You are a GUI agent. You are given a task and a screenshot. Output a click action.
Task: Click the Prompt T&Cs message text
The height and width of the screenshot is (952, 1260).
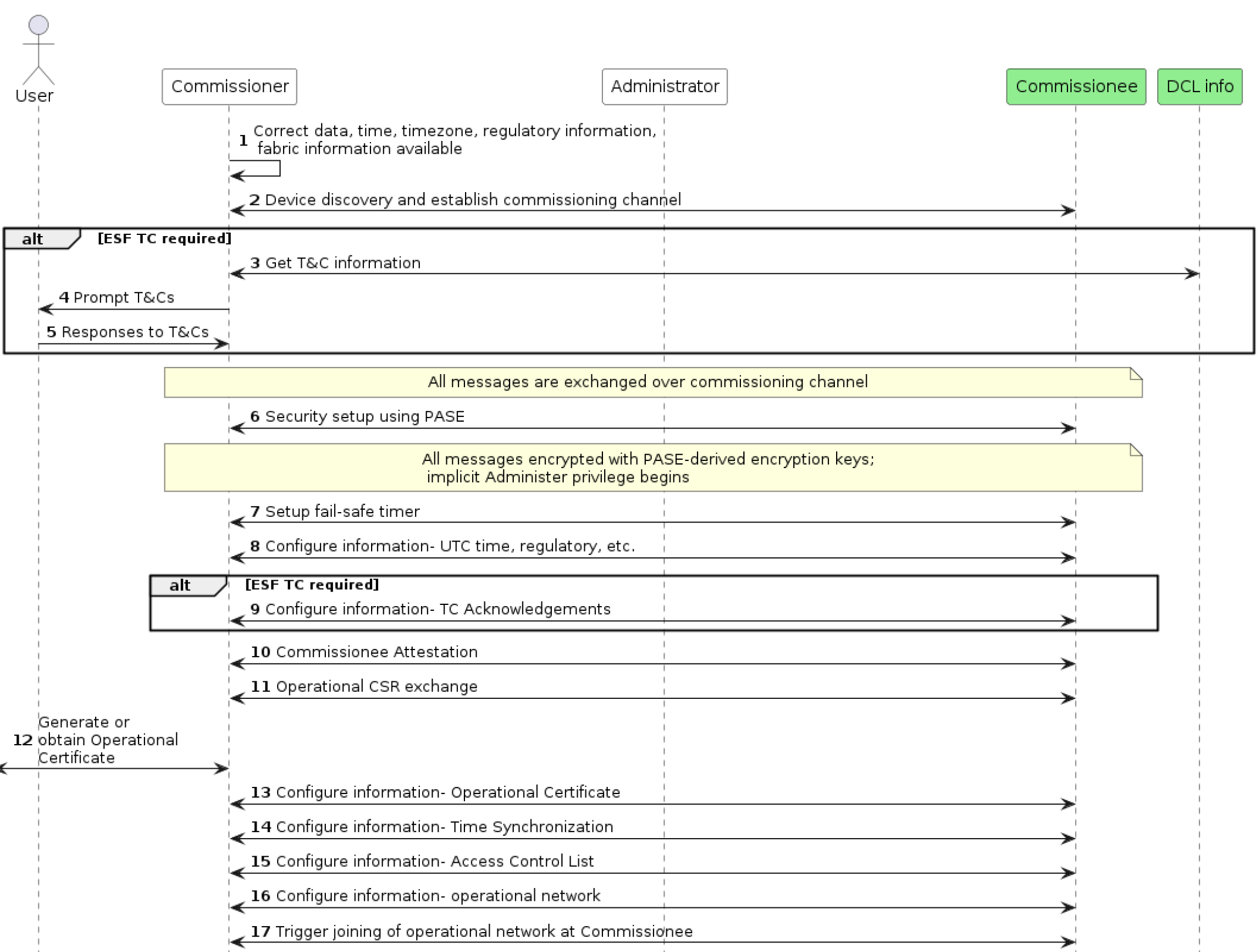(123, 298)
